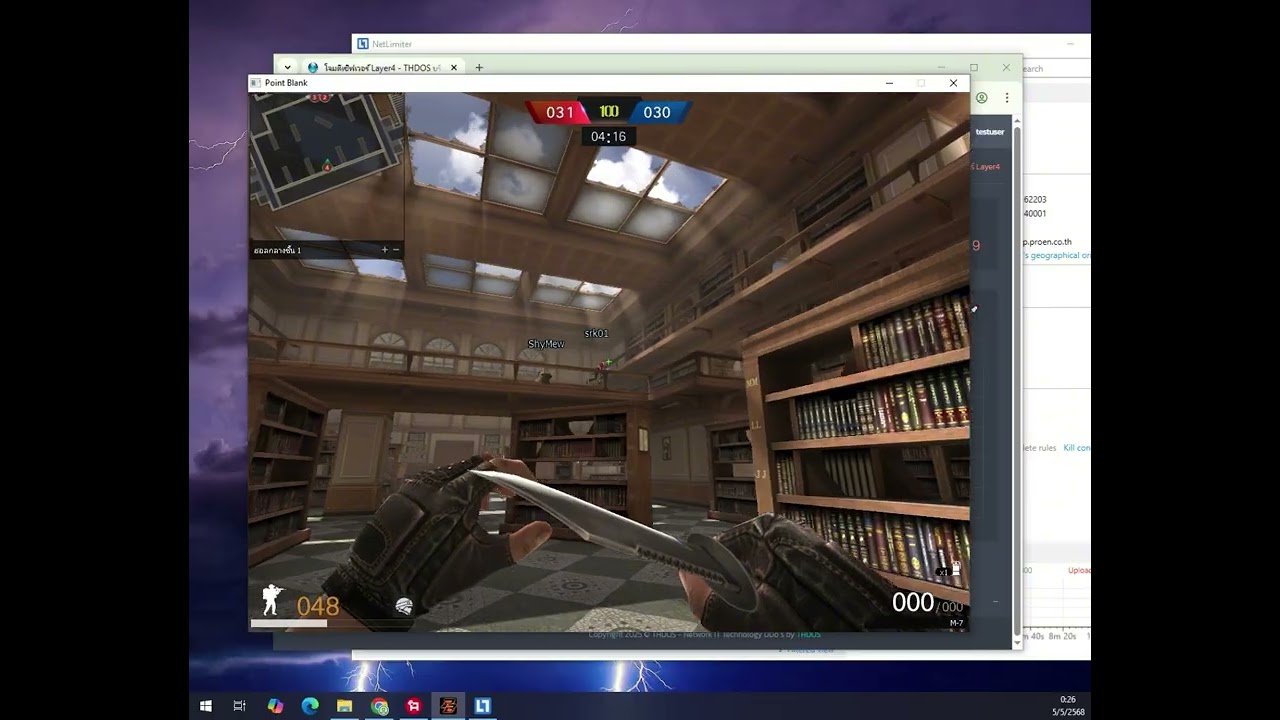Select the Layer4 THDOS browser tab

[x=381, y=68]
